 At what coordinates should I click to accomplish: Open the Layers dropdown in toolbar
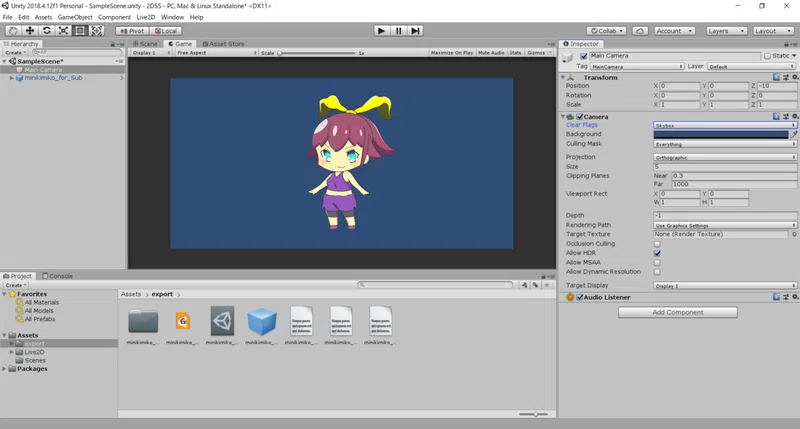[x=727, y=31]
